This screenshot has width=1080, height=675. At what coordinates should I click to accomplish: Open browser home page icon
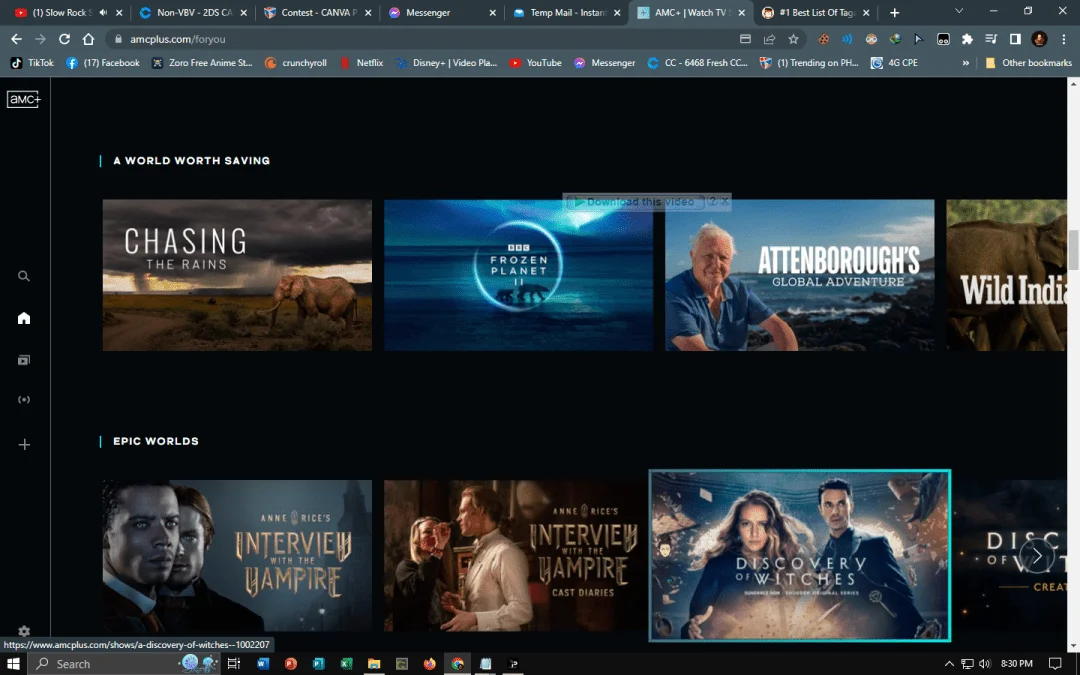click(88, 39)
